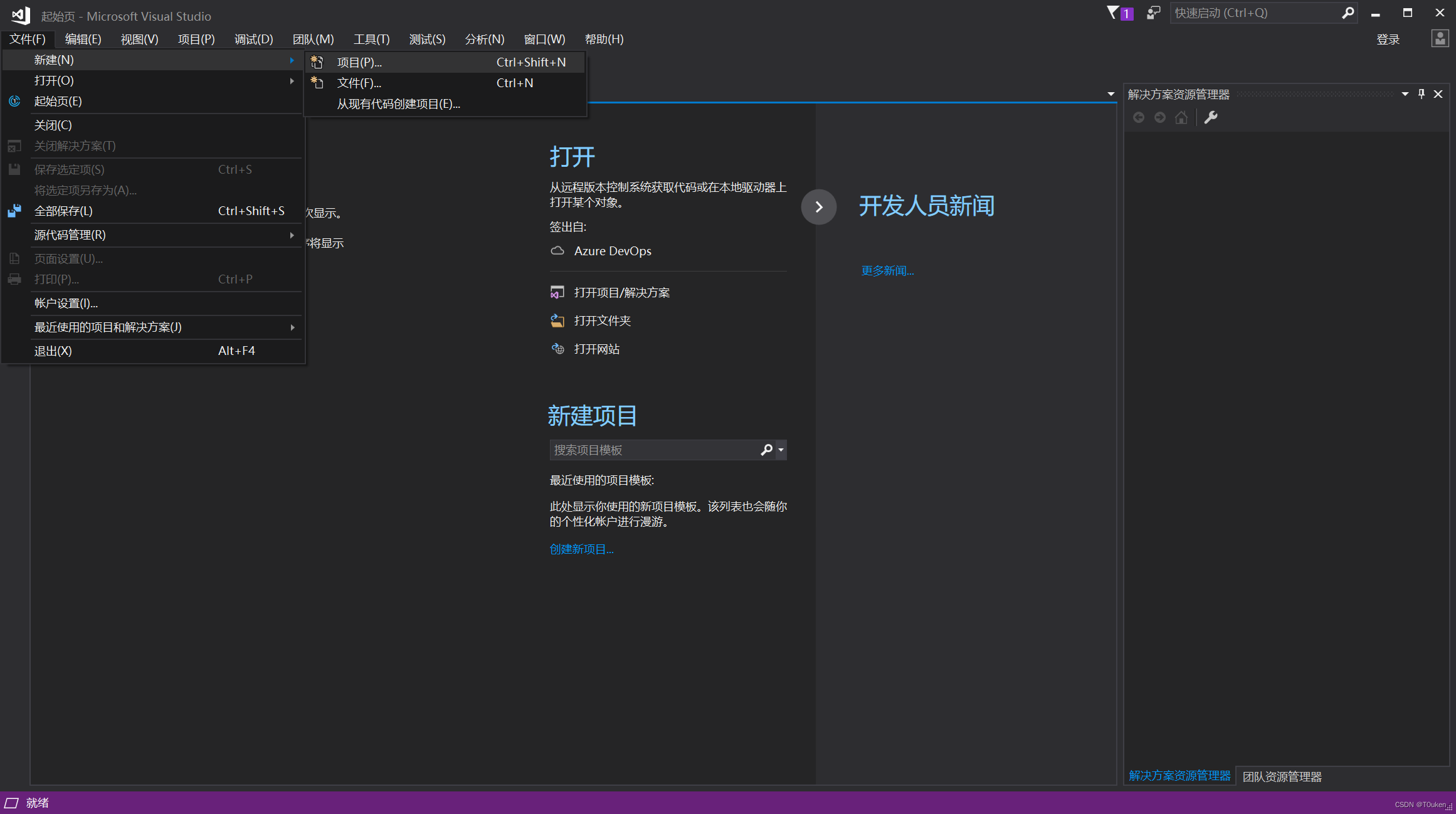The height and width of the screenshot is (814, 1456).
Task: Click the round arrow to expand developer news
Action: [x=818, y=207]
